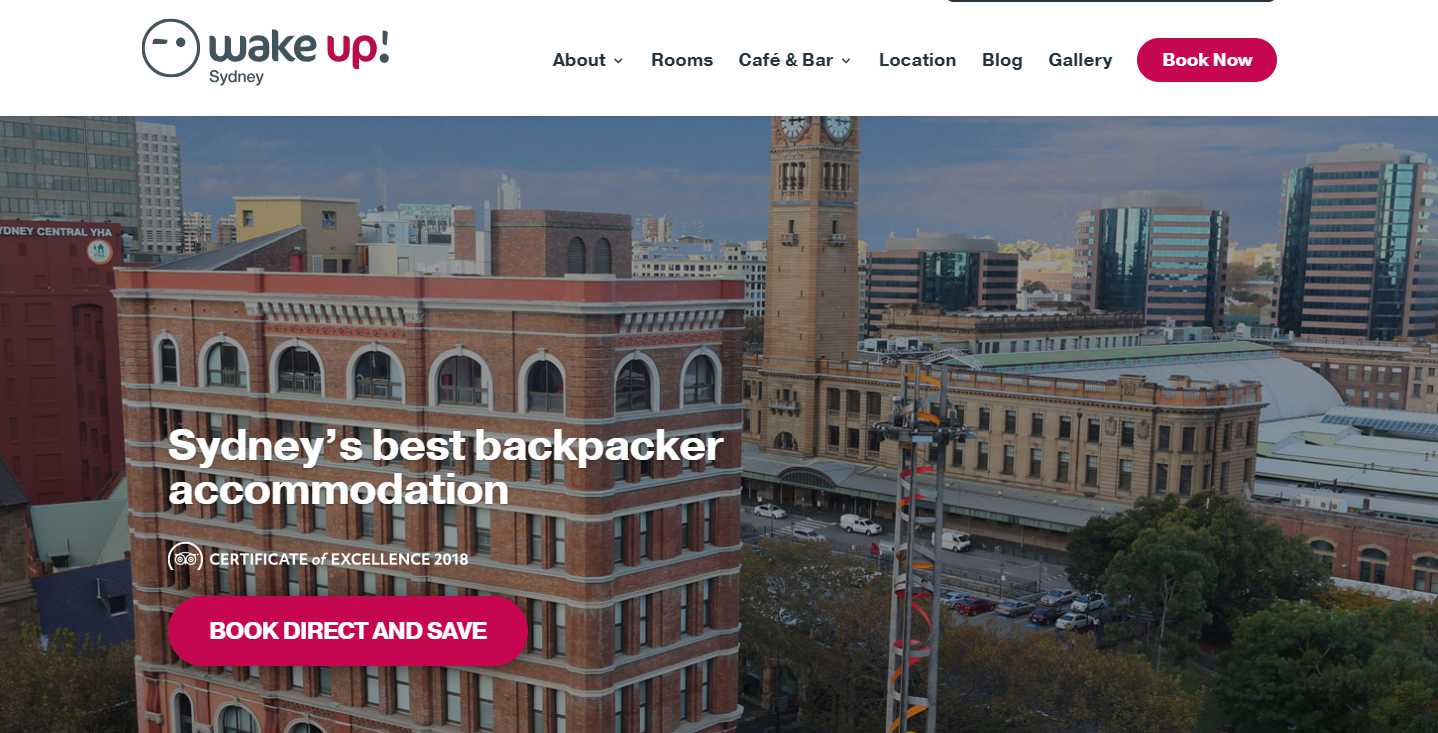This screenshot has height=733, width=1438.
Task: Expand the Café & Bar chevron
Action: tap(846, 61)
